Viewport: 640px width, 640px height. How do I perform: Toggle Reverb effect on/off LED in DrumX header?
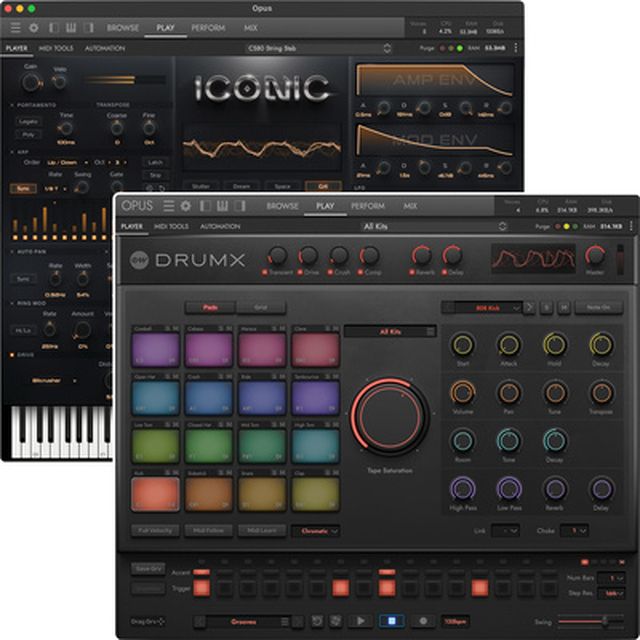click(x=412, y=272)
